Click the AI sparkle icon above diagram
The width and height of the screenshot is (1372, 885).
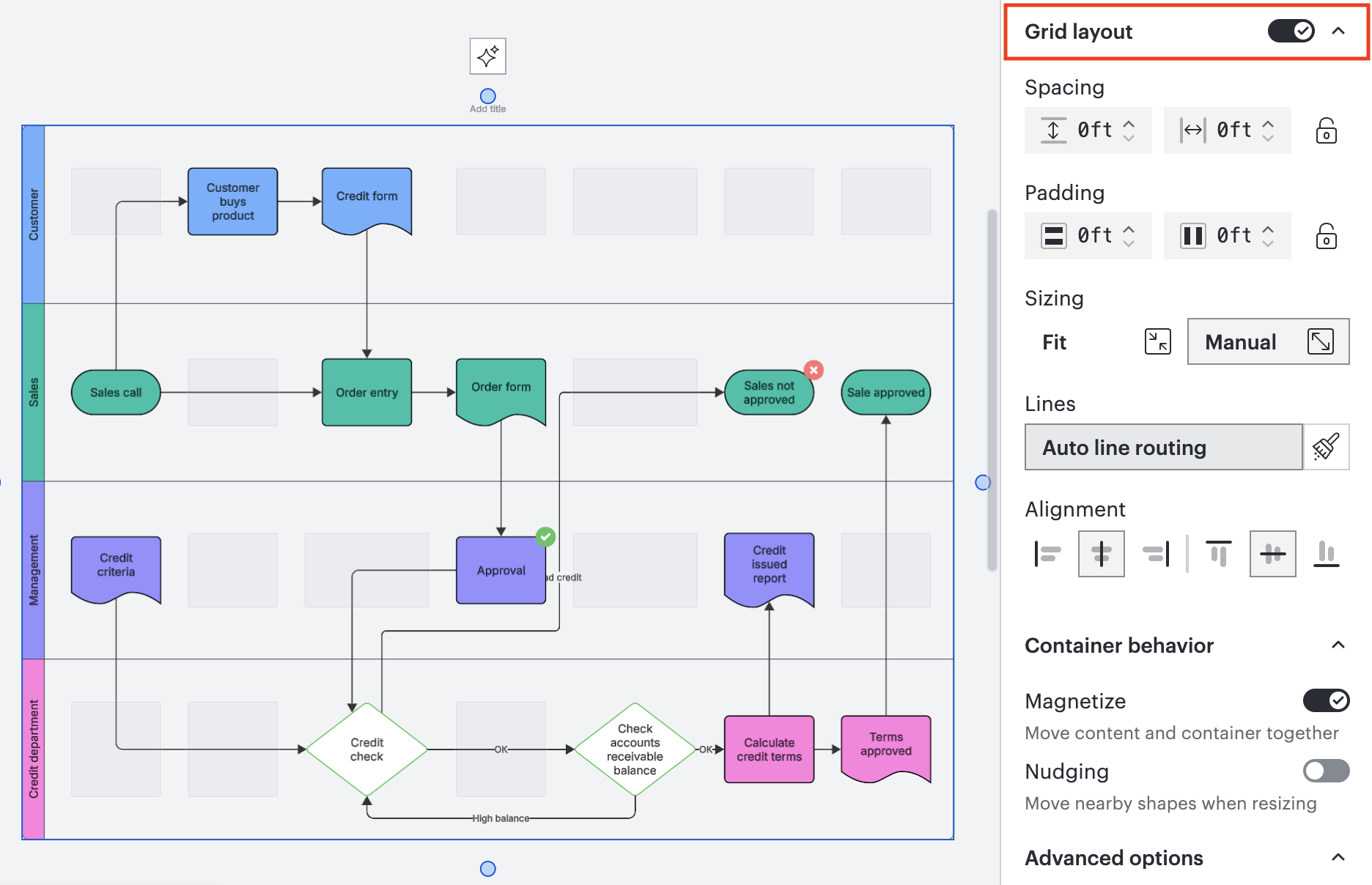coord(487,56)
